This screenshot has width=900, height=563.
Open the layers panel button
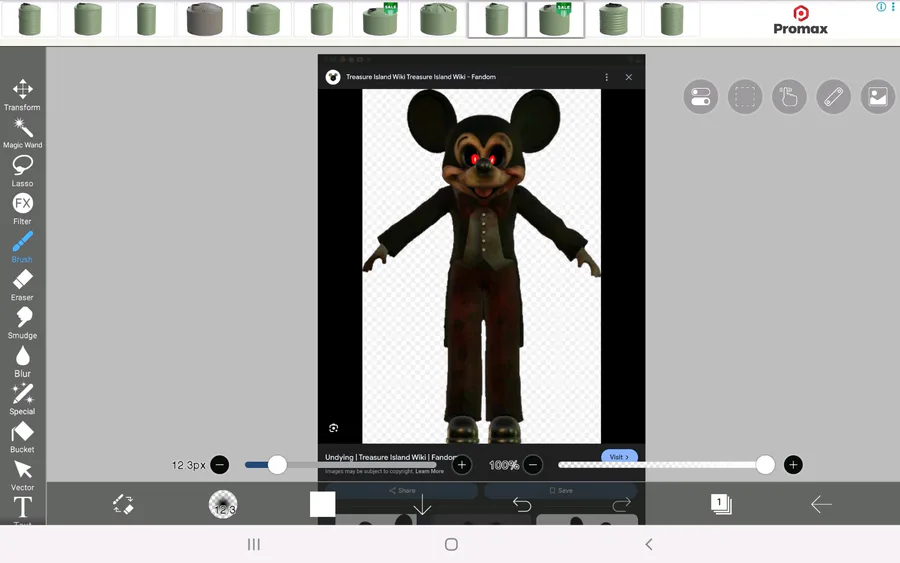[721, 504]
